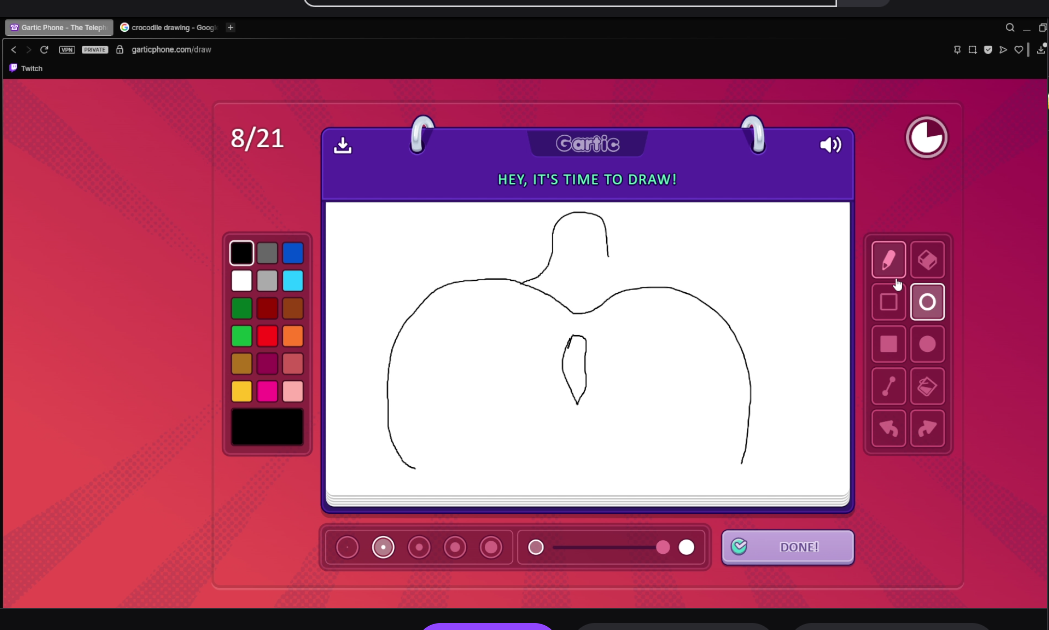Redo the undone stroke
Viewport: 1049px width, 630px height.
pos(927,428)
